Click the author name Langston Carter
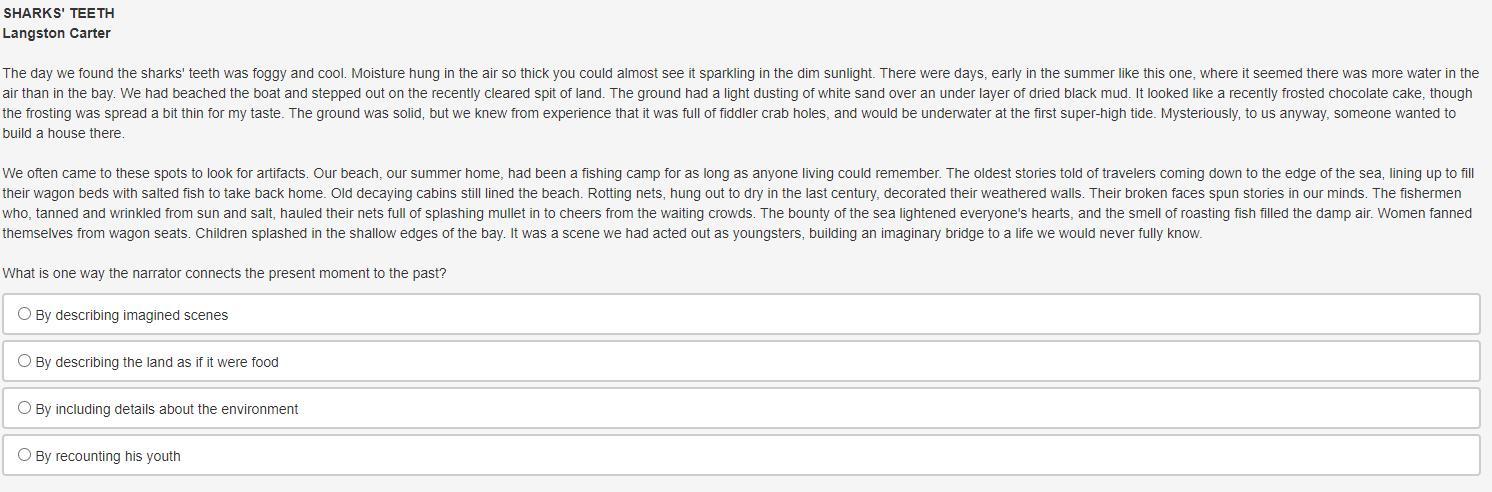The image size is (1492, 492). (x=57, y=33)
